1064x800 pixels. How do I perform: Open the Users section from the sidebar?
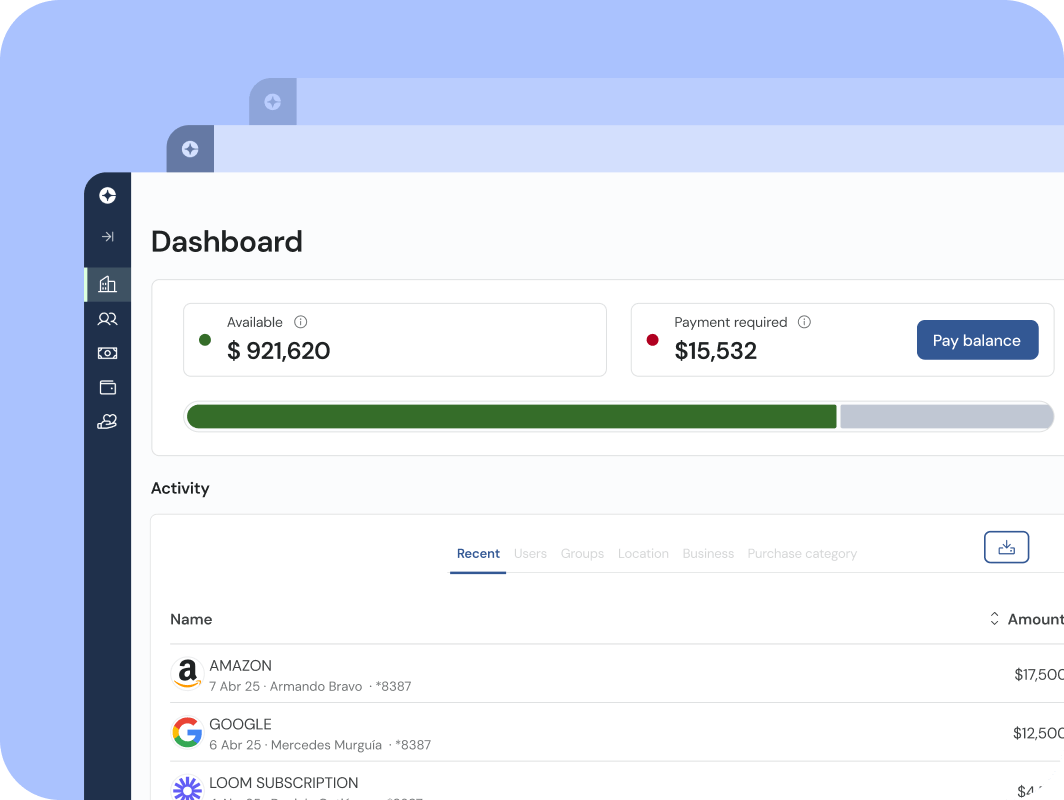click(107, 318)
